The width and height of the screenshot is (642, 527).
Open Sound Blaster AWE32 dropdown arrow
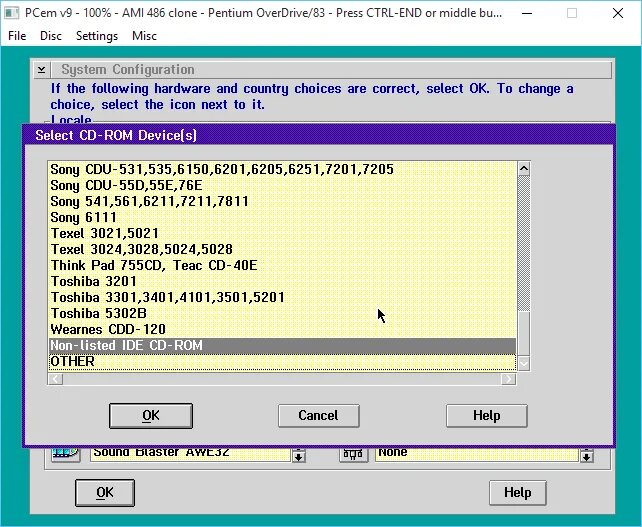click(299, 455)
